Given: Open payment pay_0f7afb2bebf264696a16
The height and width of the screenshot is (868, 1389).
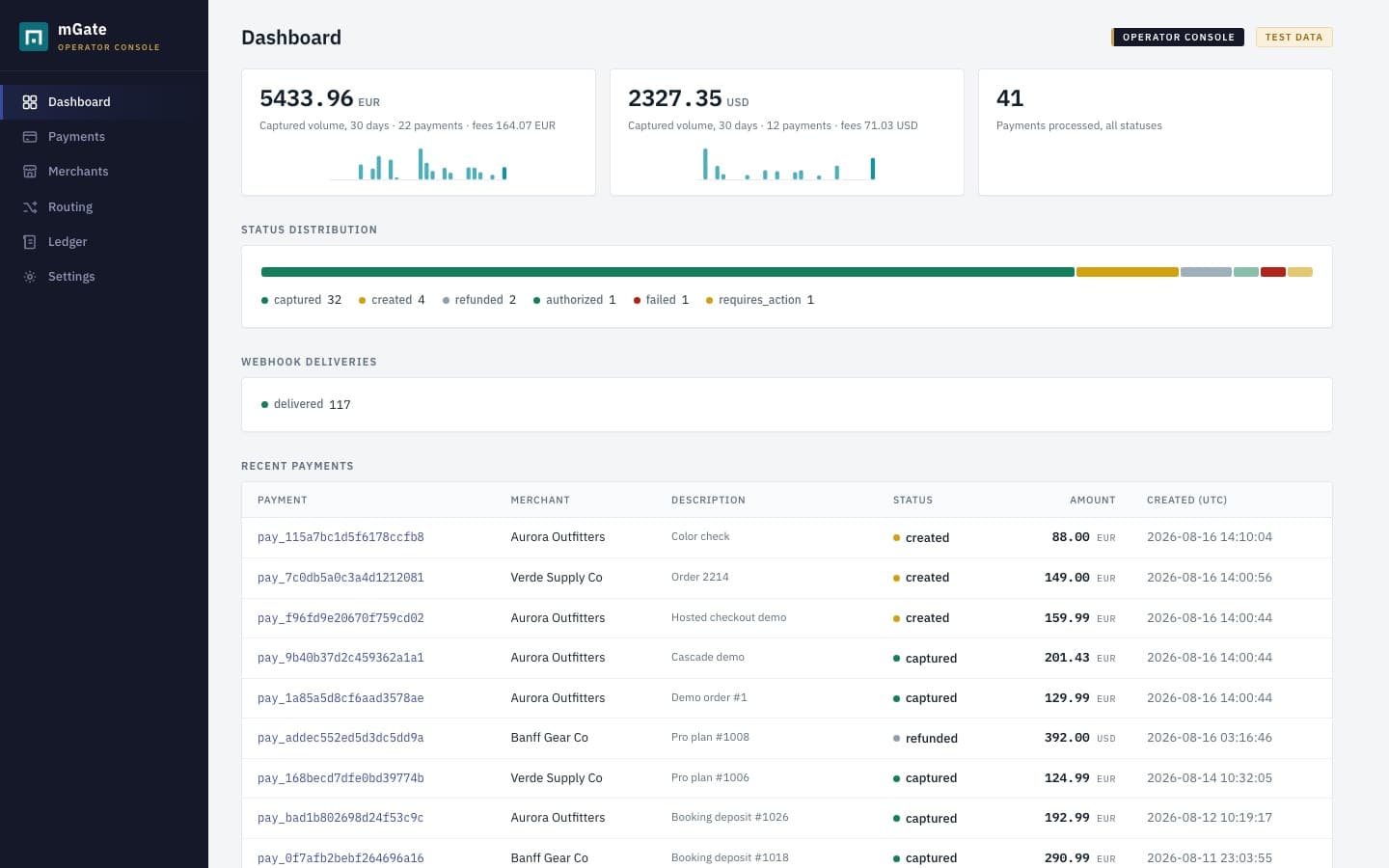Looking at the screenshot, I should click(x=340, y=858).
